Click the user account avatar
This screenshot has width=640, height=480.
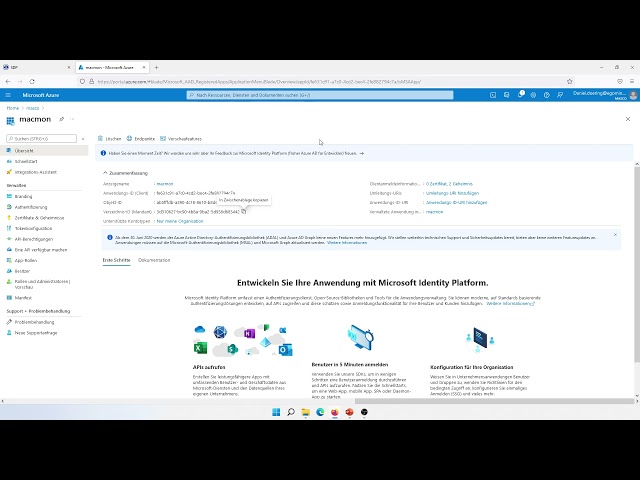[633, 95]
